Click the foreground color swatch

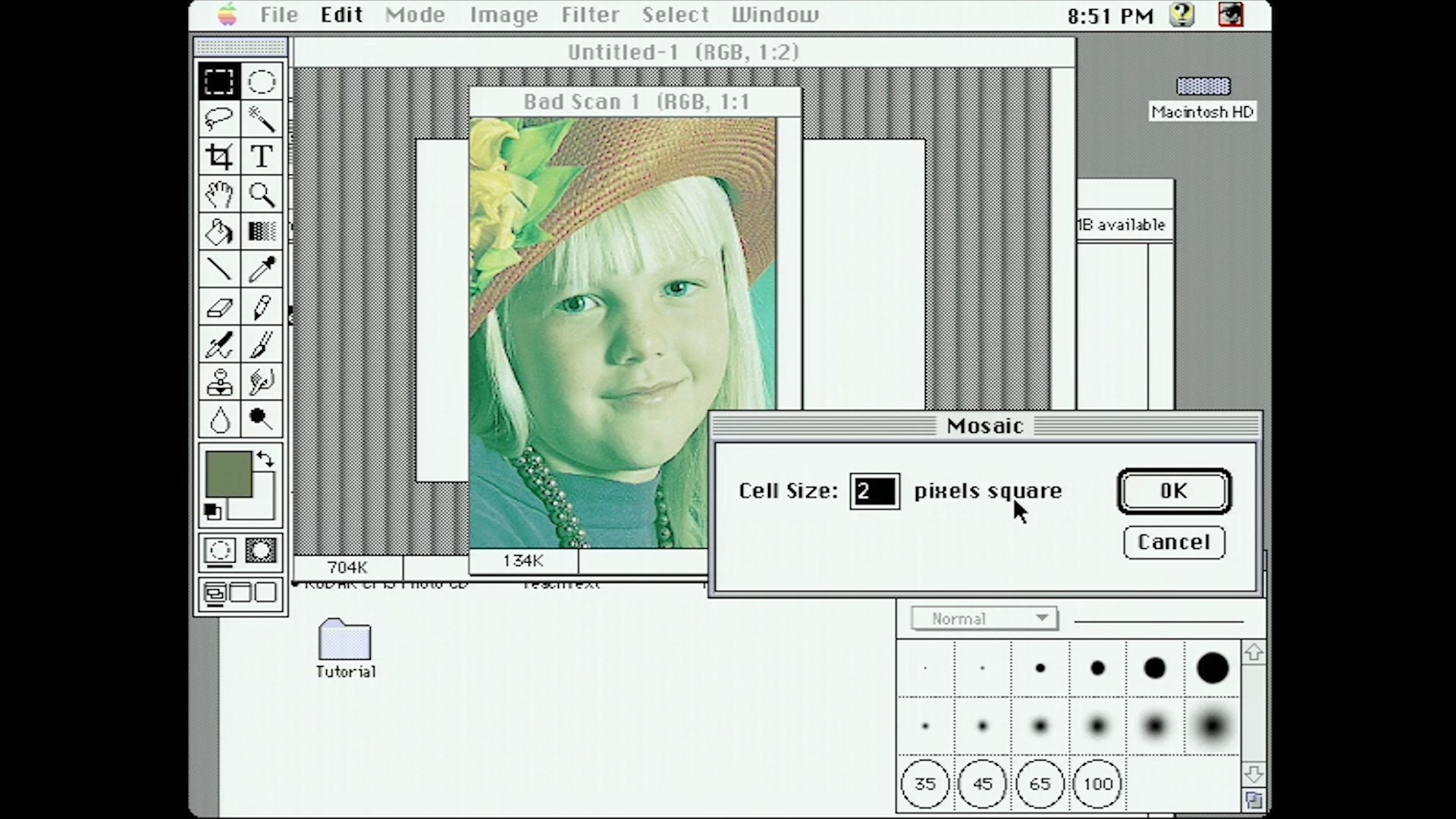tap(228, 474)
